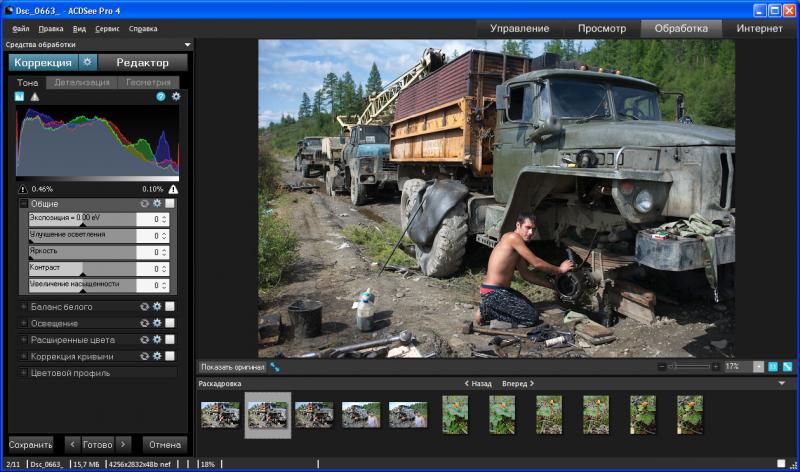Toggle the Освещение checkbox
This screenshot has width=800, height=472.
click(x=170, y=323)
